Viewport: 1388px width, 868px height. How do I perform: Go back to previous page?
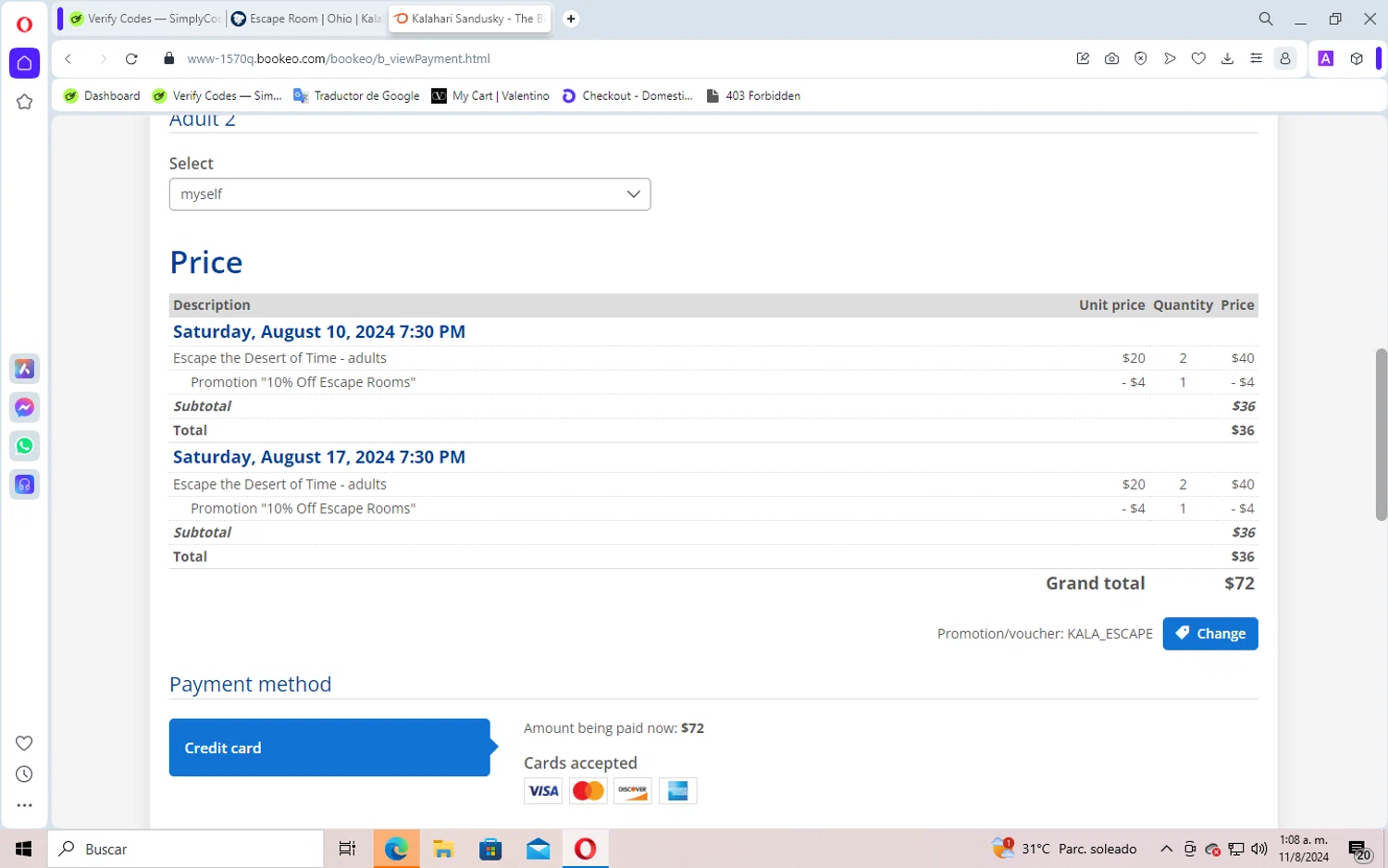(68, 58)
